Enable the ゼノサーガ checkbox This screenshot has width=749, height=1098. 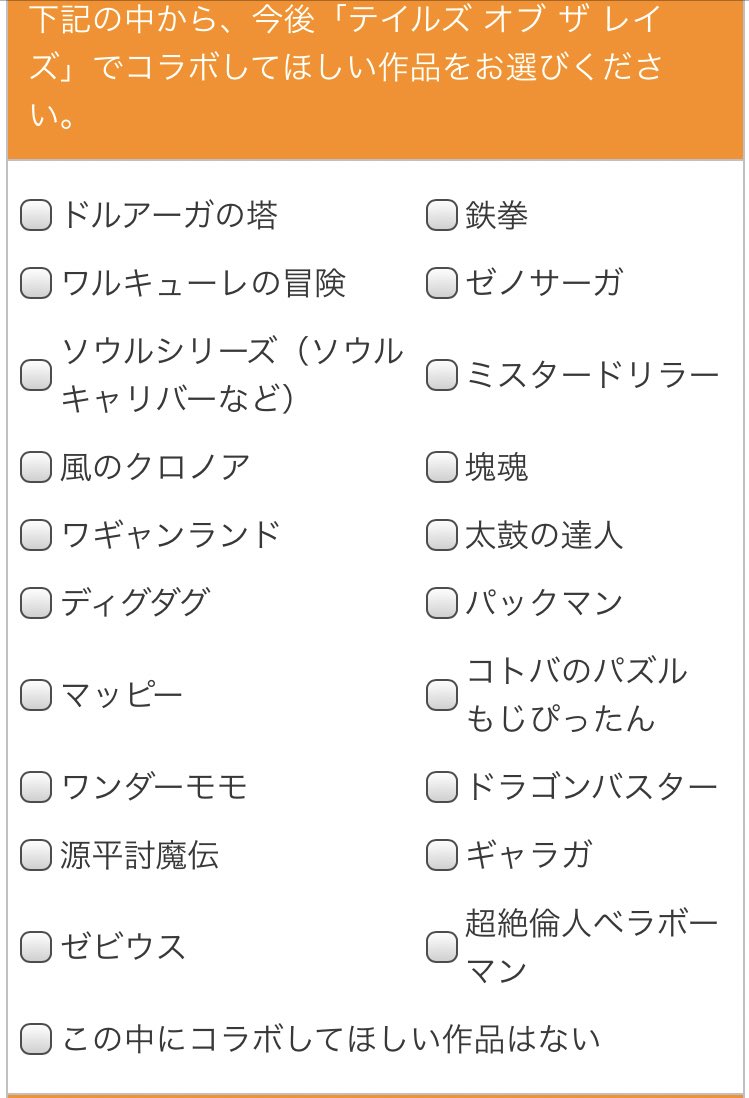[x=441, y=283]
